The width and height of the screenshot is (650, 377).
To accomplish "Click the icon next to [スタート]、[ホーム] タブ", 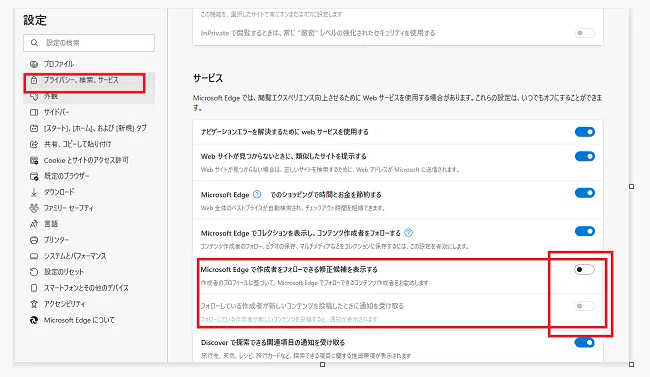I will click(x=34, y=129).
